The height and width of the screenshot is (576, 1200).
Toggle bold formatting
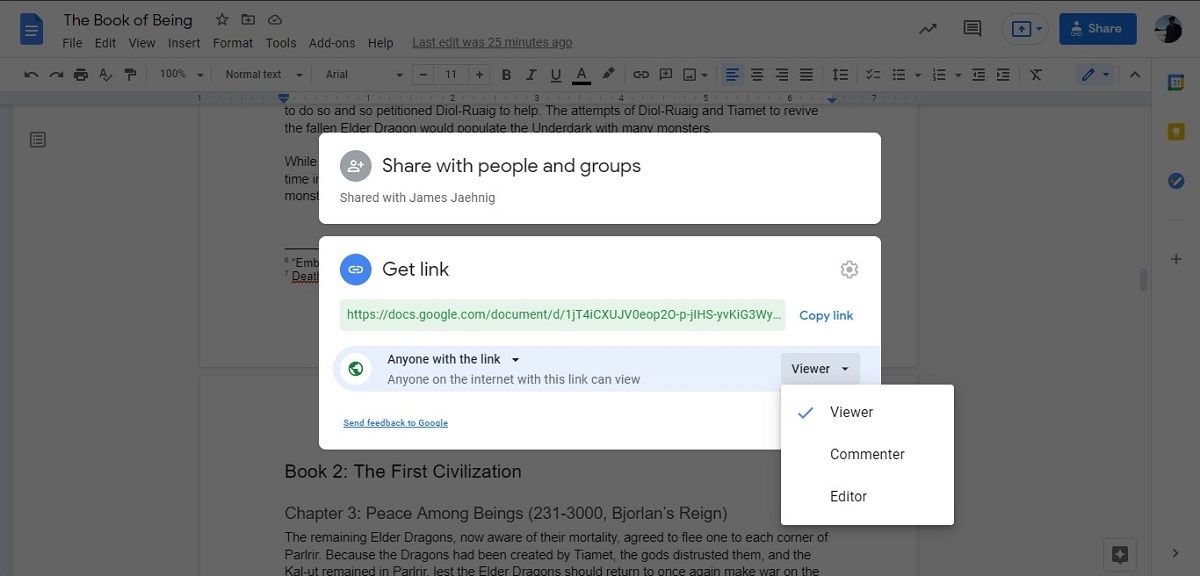[x=506, y=74]
